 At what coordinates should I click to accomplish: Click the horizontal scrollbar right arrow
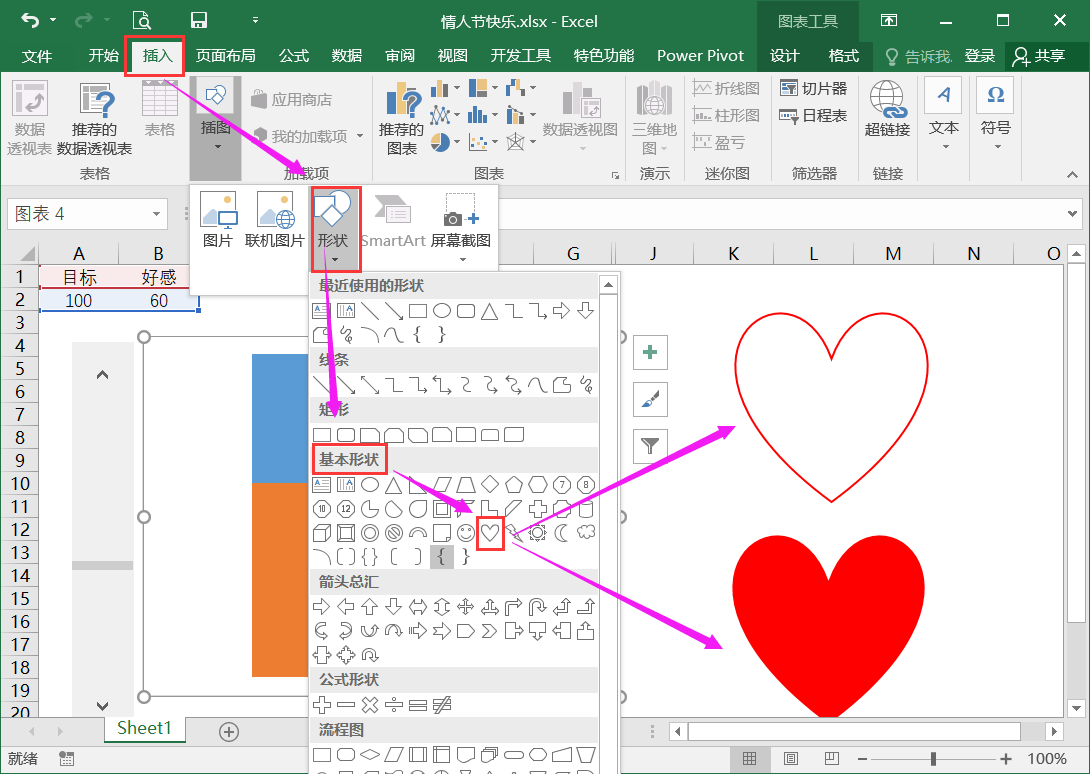pyautogui.click(x=1055, y=732)
